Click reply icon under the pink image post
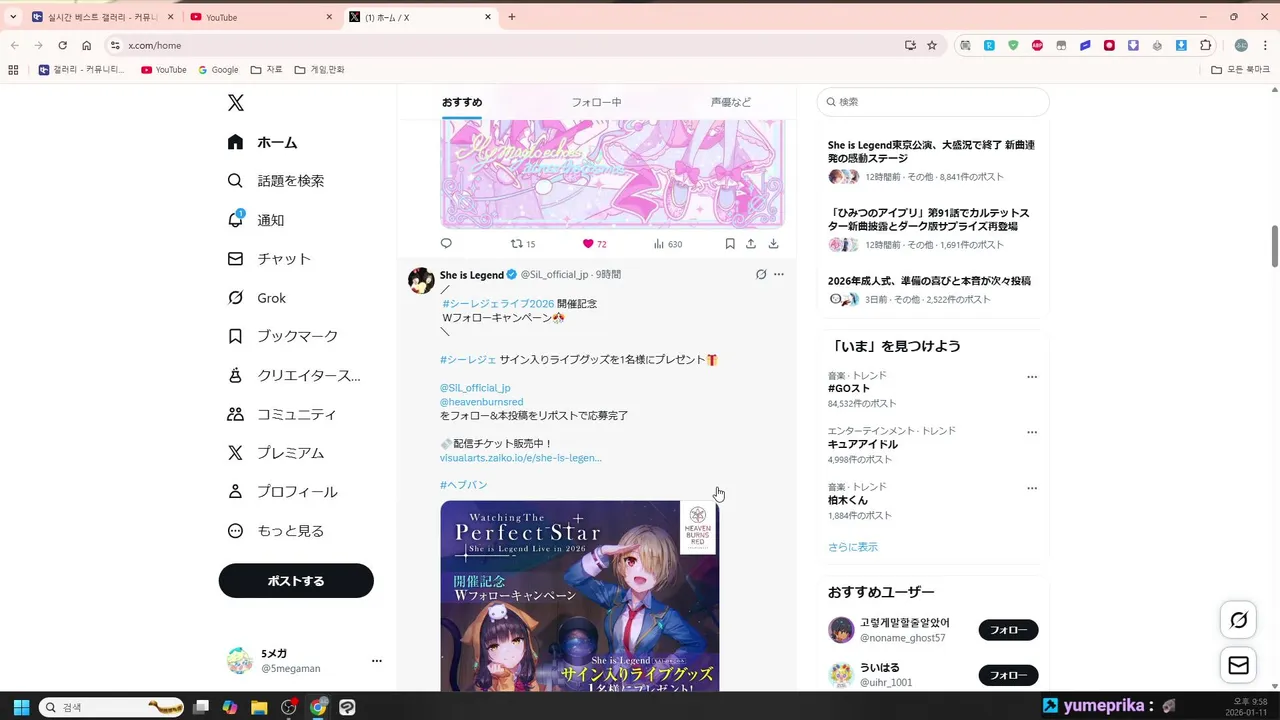The height and width of the screenshot is (720, 1280). click(446, 243)
